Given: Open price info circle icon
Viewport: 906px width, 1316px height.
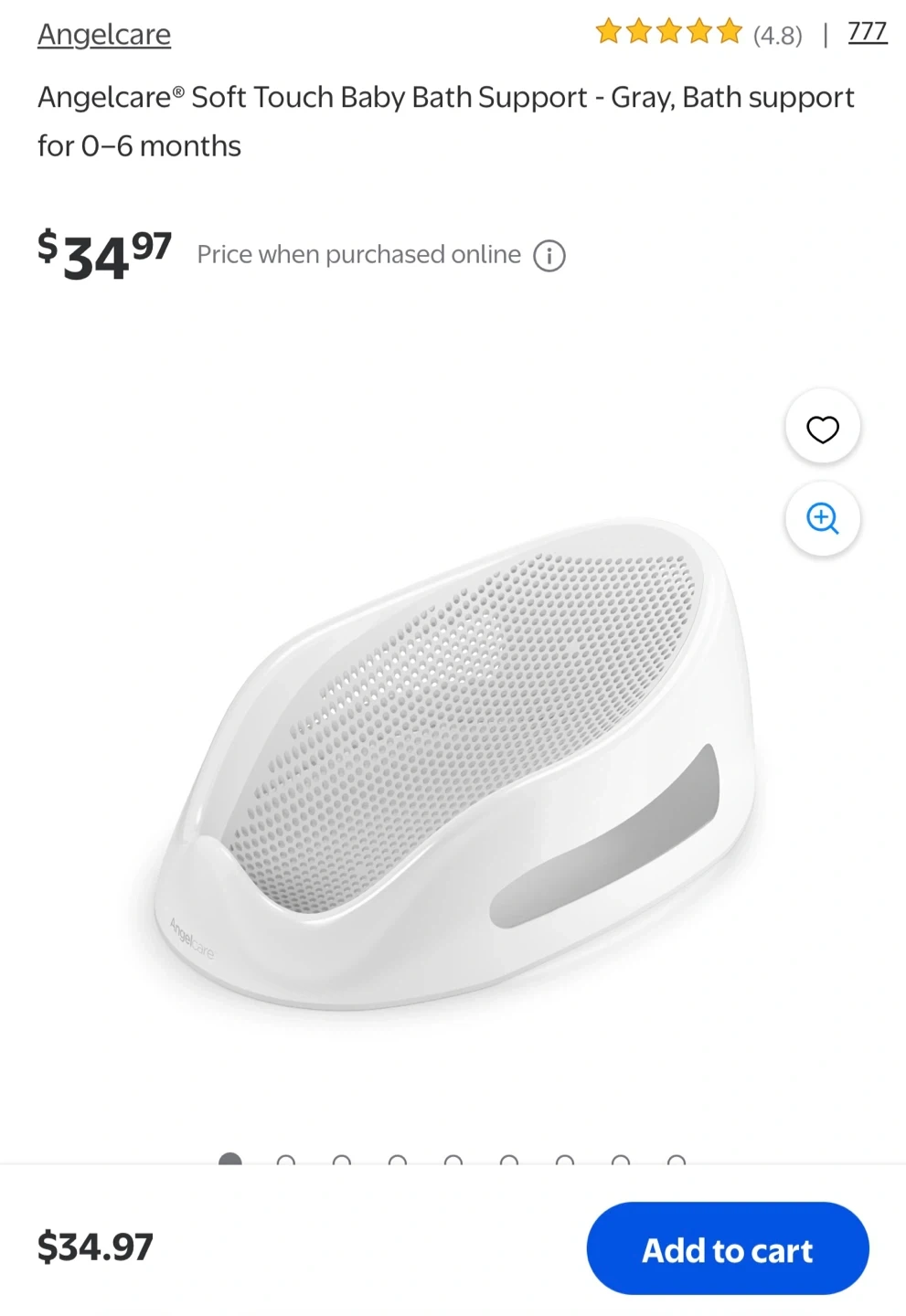Looking at the screenshot, I should tap(549, 256).
